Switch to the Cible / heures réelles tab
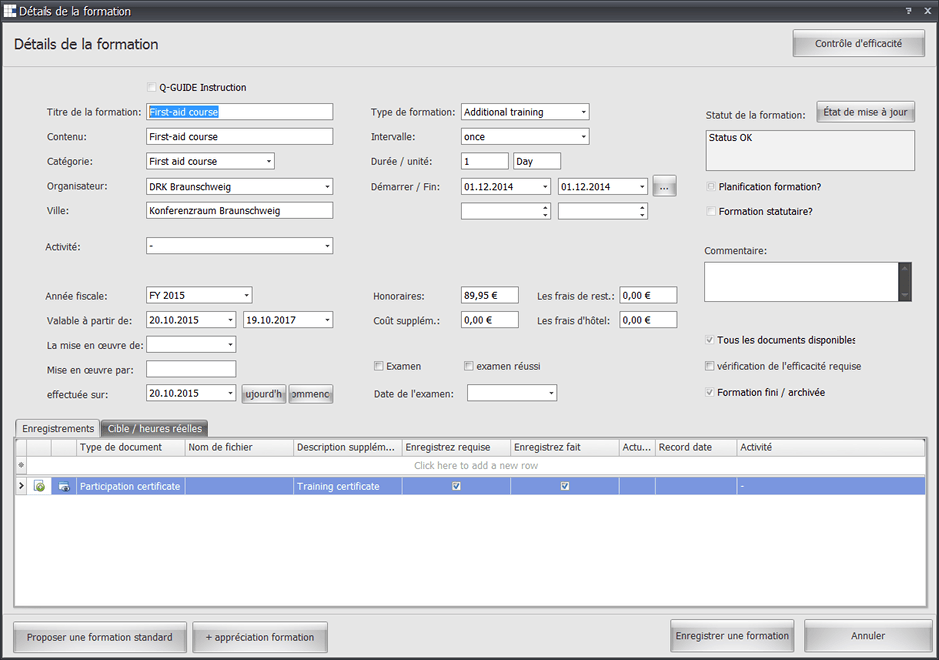Screen dimensions: 939x660 pos(155,428)
